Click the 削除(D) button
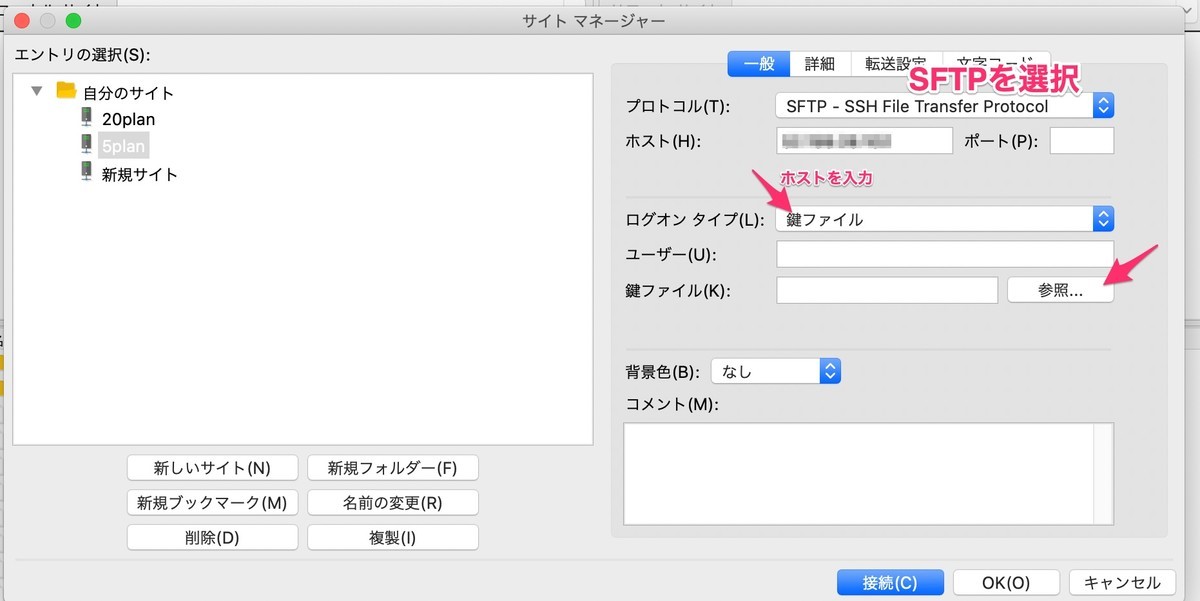 pos(212,537)
